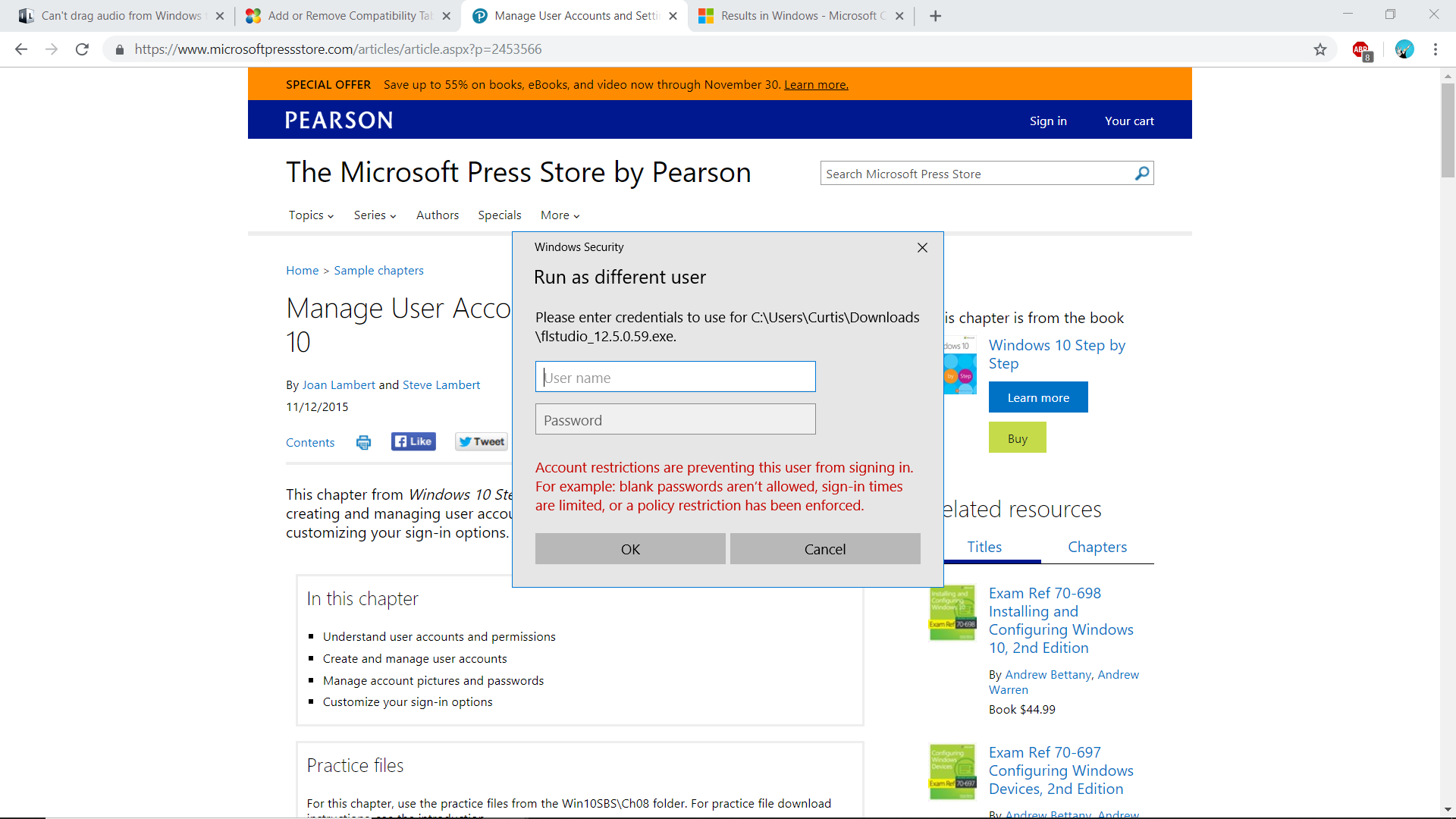Click the PEARSON logo
The height and width of the screenshot is (819, 1456).
339,121
